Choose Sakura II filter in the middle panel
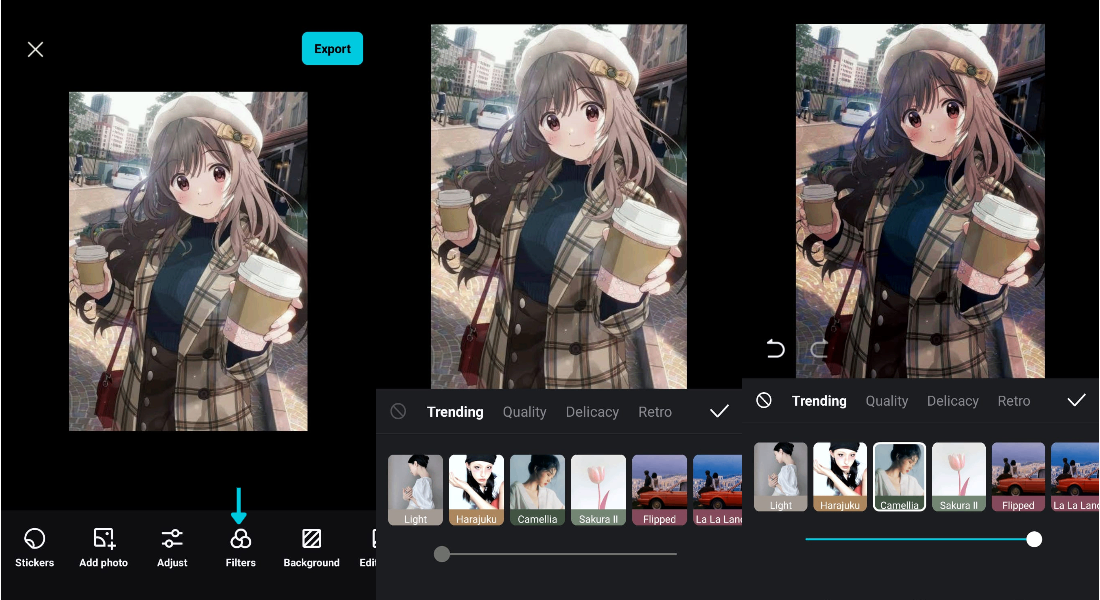Viewport: 1100px width, 600px height. [x=598, y=490]
